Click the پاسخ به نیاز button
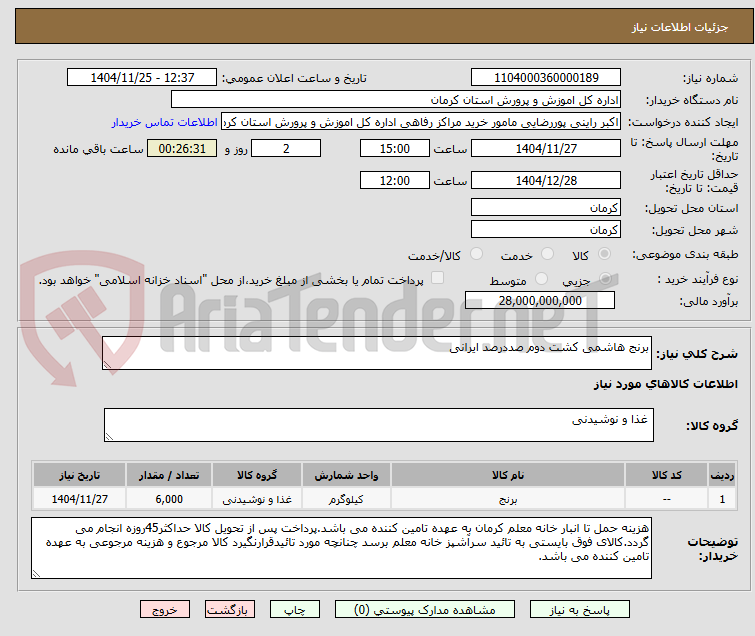This screenshot has height=636, width=755. pos(580,610)
